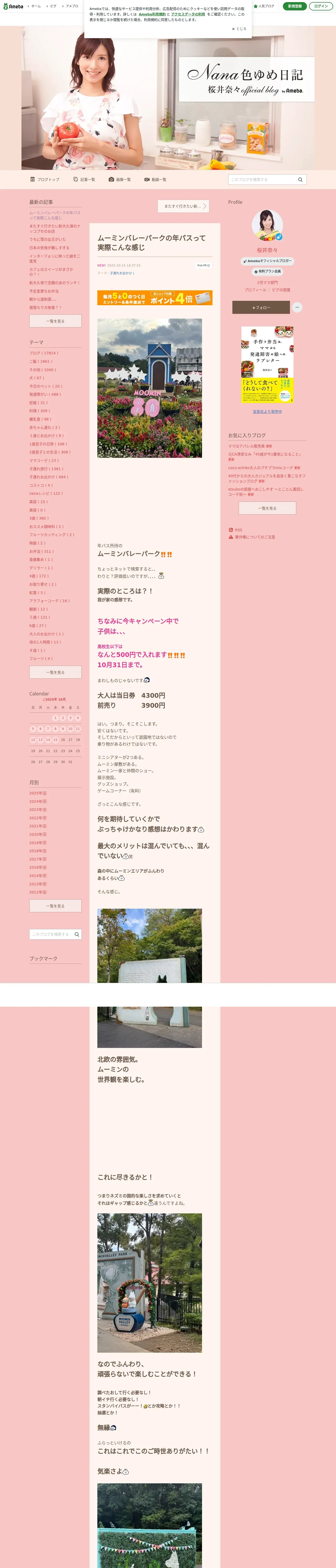Open the three-dot more options next to follow
Viewport: 336px width, 1568px height.
(297, 307)
